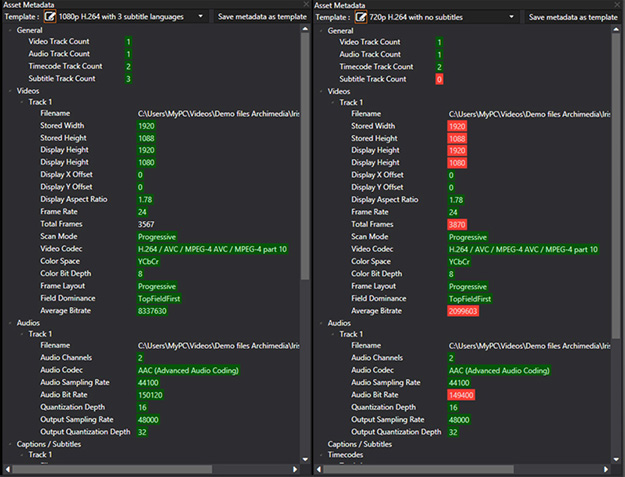Collapse Captions / Subtitles in the 1080p panel
Image resolution: width=625 pixels, height=477 pixels.
(9, 443)
